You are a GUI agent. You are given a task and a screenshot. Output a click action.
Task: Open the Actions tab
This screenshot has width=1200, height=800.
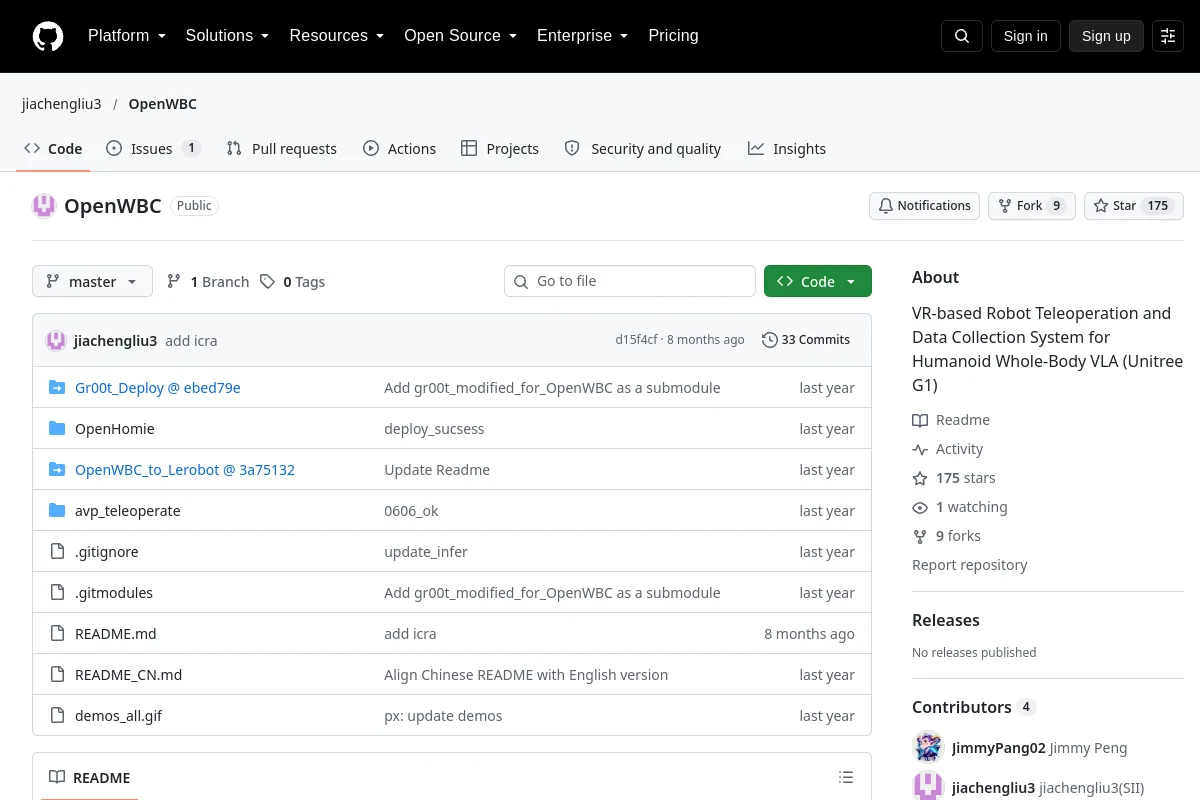pos(400,149)
